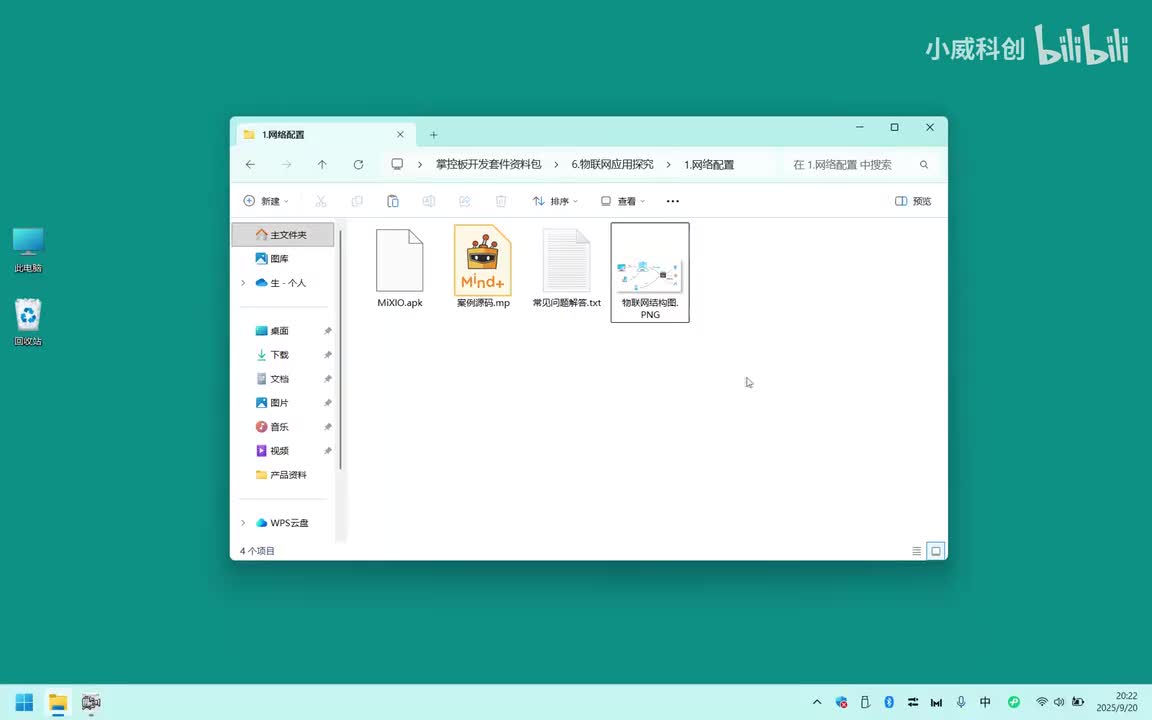Screen dimensions: 1152x720
Task: Click the volume speaker tray icon
Action: click(1059, 702)
